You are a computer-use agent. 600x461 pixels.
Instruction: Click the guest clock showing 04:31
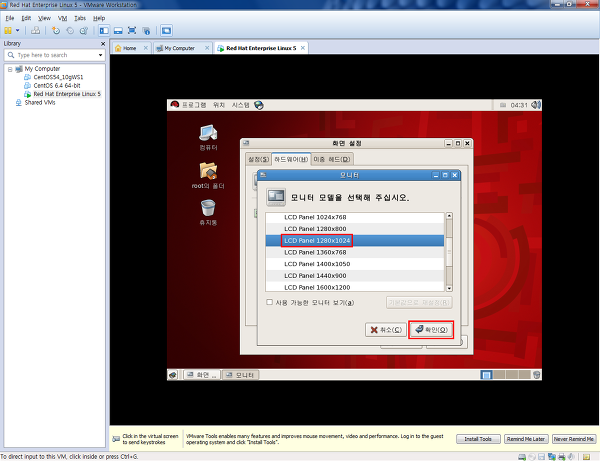point(519,105)
